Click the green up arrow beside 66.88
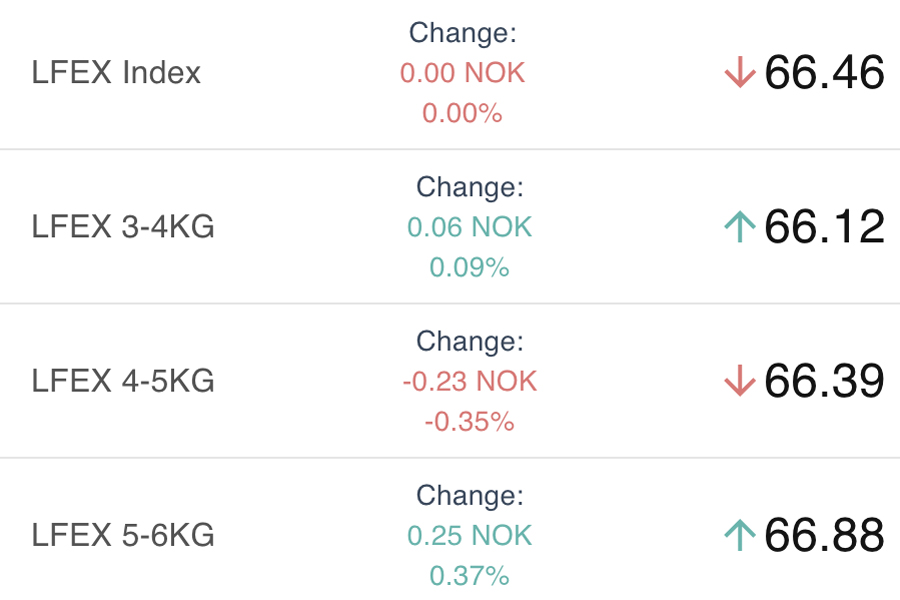The height and width of the screenshot is (600, 900). tap(740, 535)
